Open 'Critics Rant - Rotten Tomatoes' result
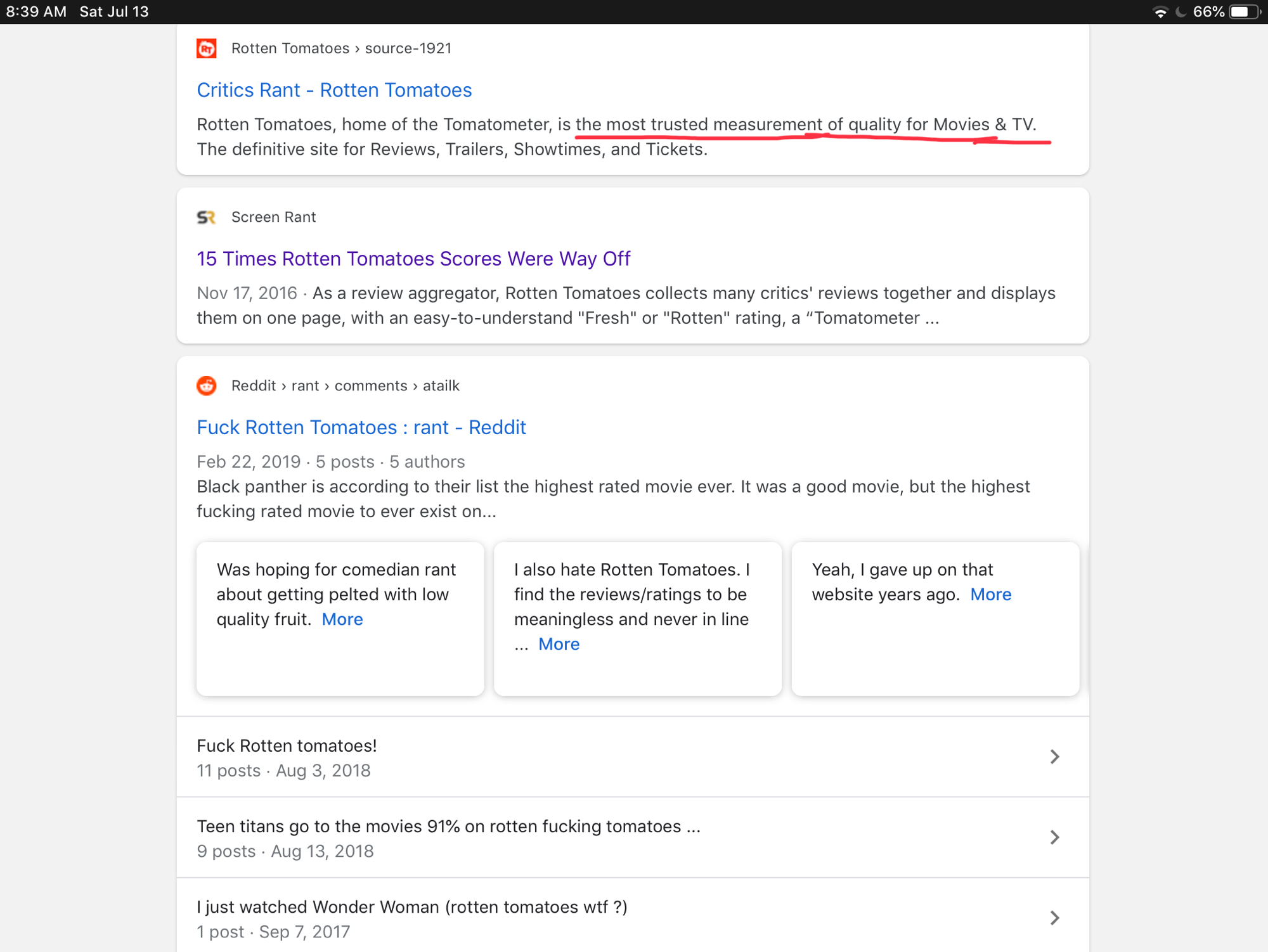 tap(334, 90)
